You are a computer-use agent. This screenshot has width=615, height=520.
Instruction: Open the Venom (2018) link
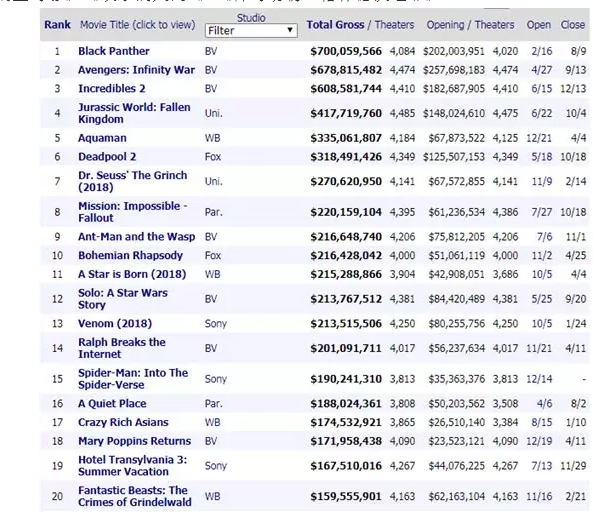click(115, 324)
